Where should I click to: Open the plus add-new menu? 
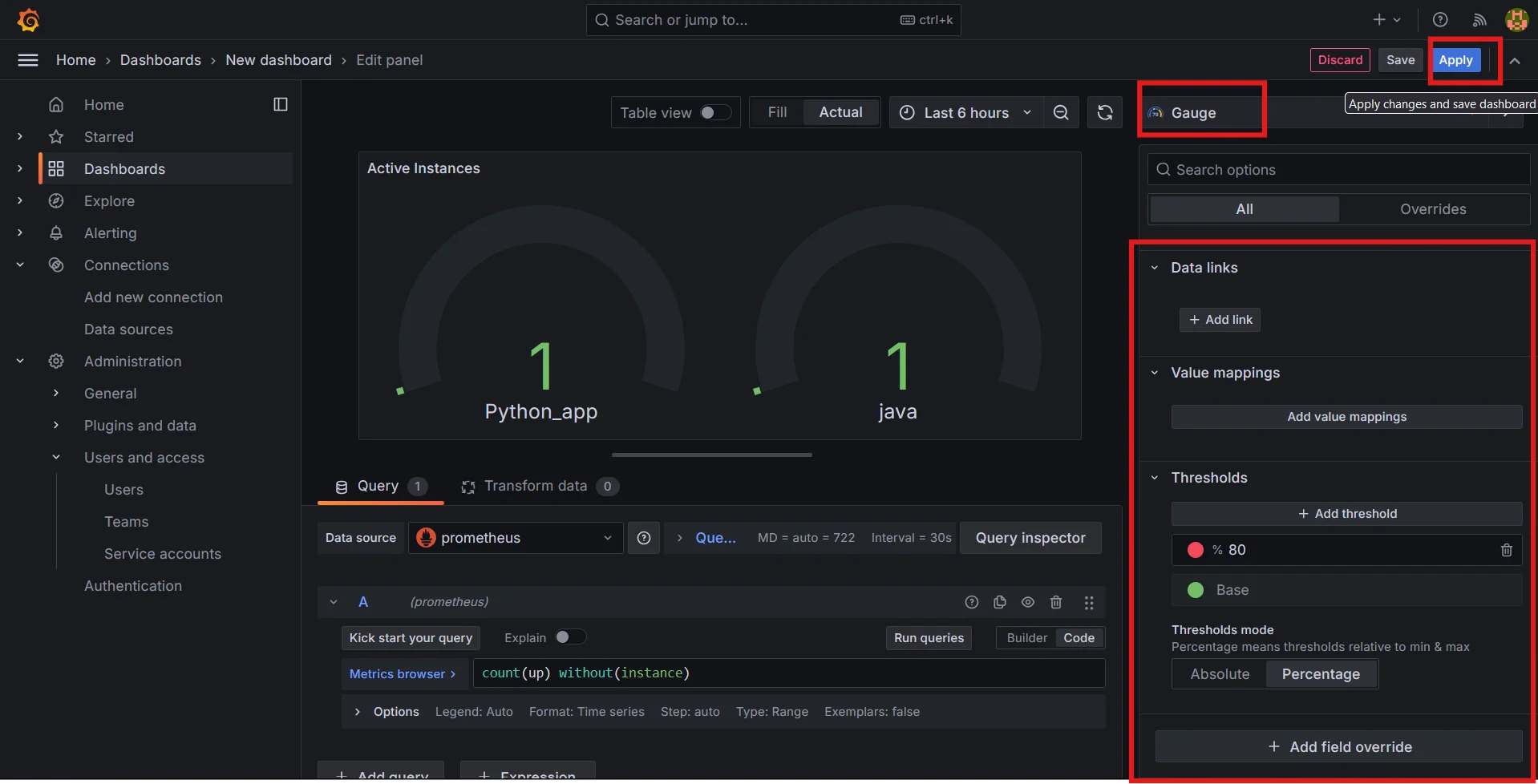click(1386, 20)
